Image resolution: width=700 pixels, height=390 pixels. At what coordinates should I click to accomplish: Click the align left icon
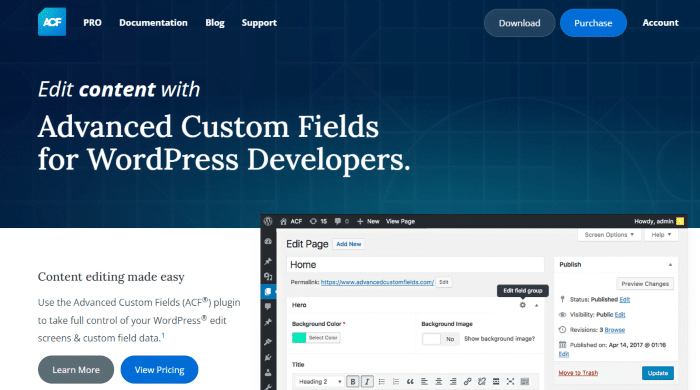coord(425,382)
